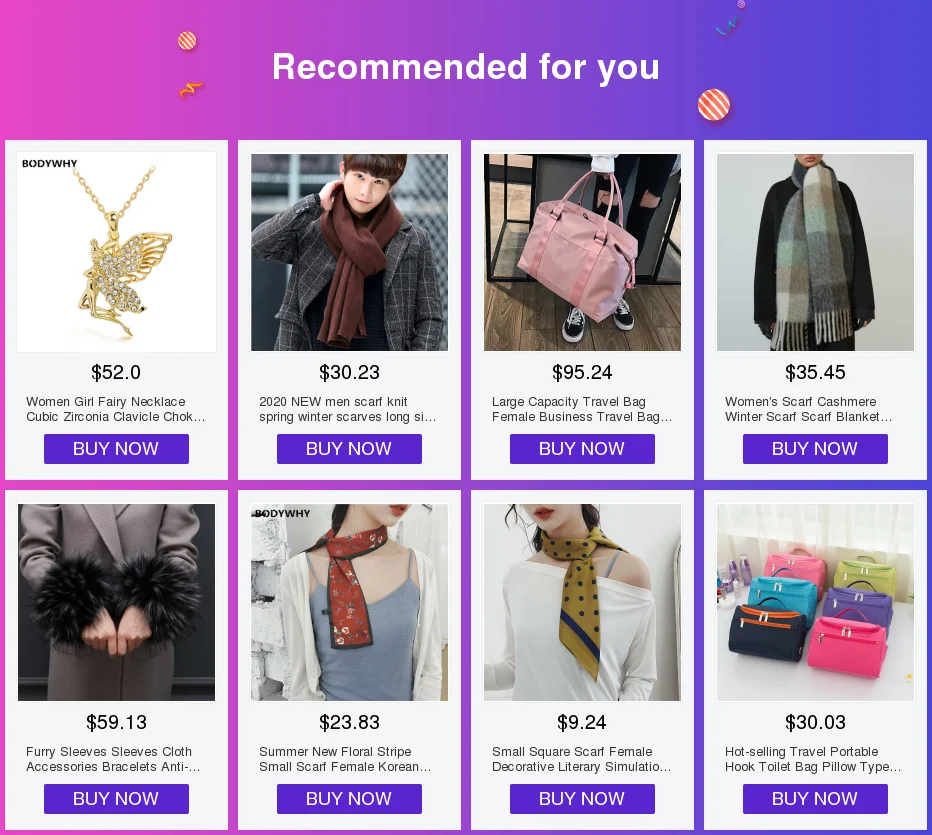The width and height of the screenshot is (932, 835).
Task: Open the brown men's scarf photo
Action: pyautogui.click(x=350, y=252)
